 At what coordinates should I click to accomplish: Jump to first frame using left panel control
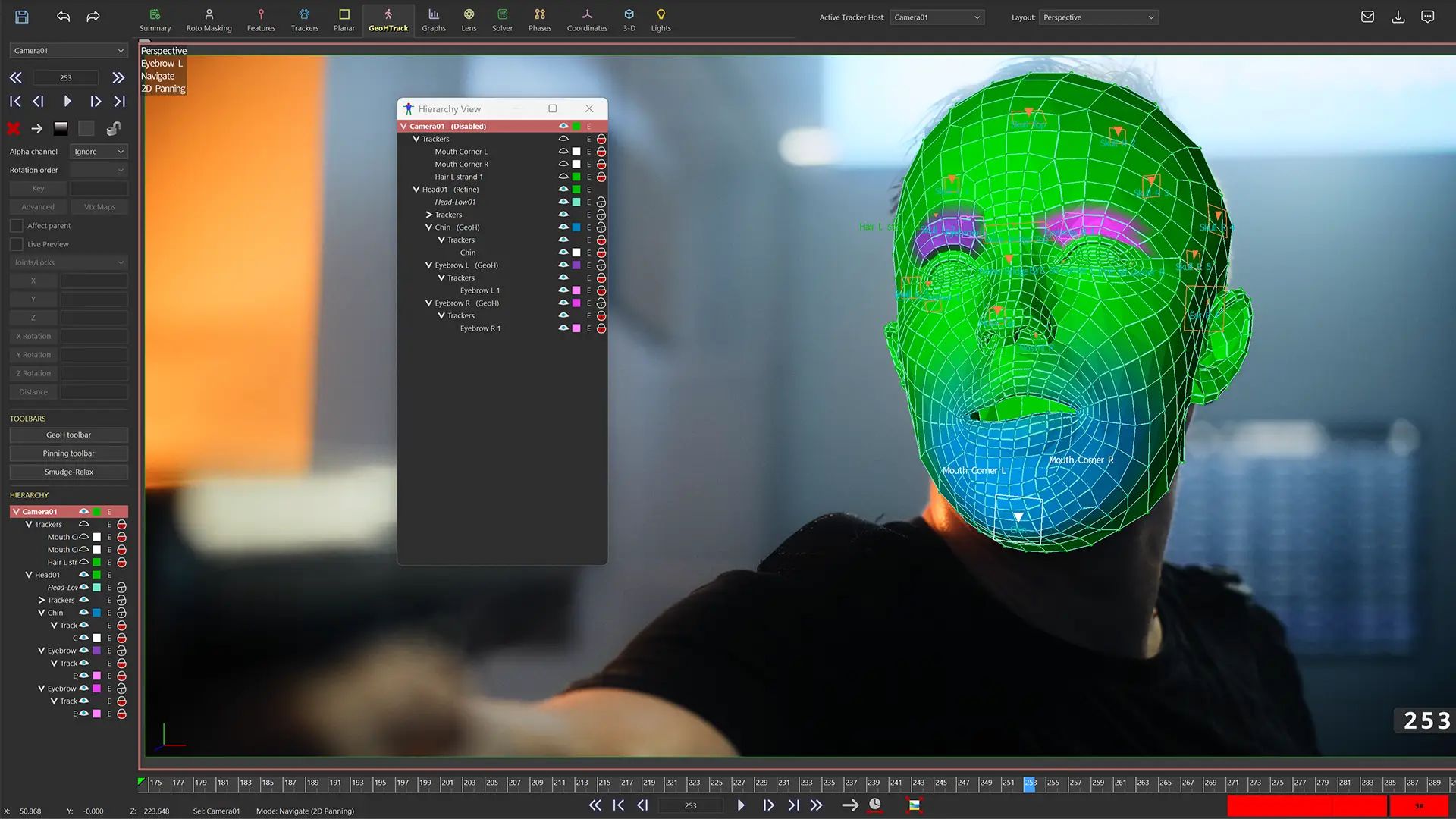click(15, 101)
